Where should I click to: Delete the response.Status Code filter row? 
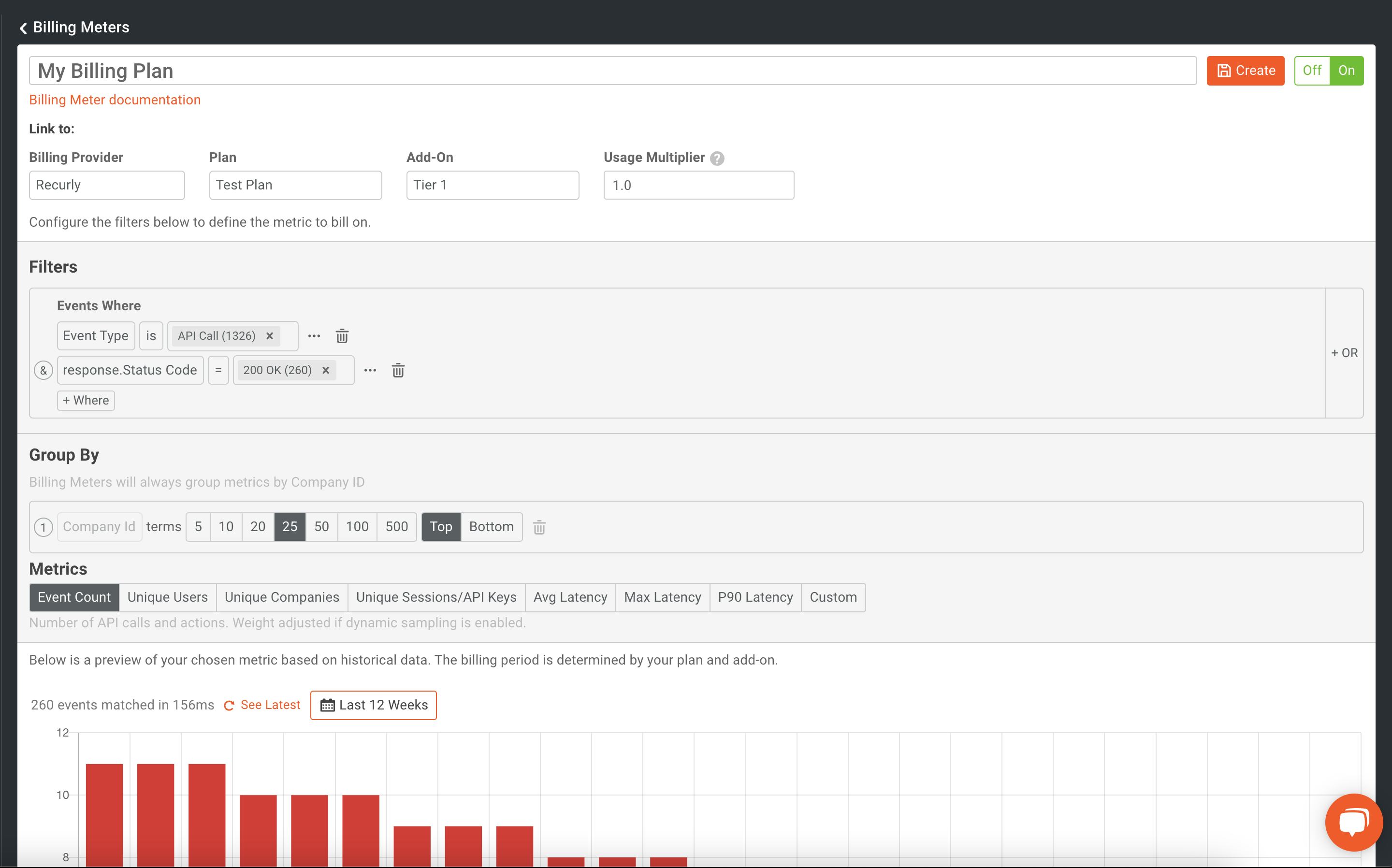[x=398, y=370]
